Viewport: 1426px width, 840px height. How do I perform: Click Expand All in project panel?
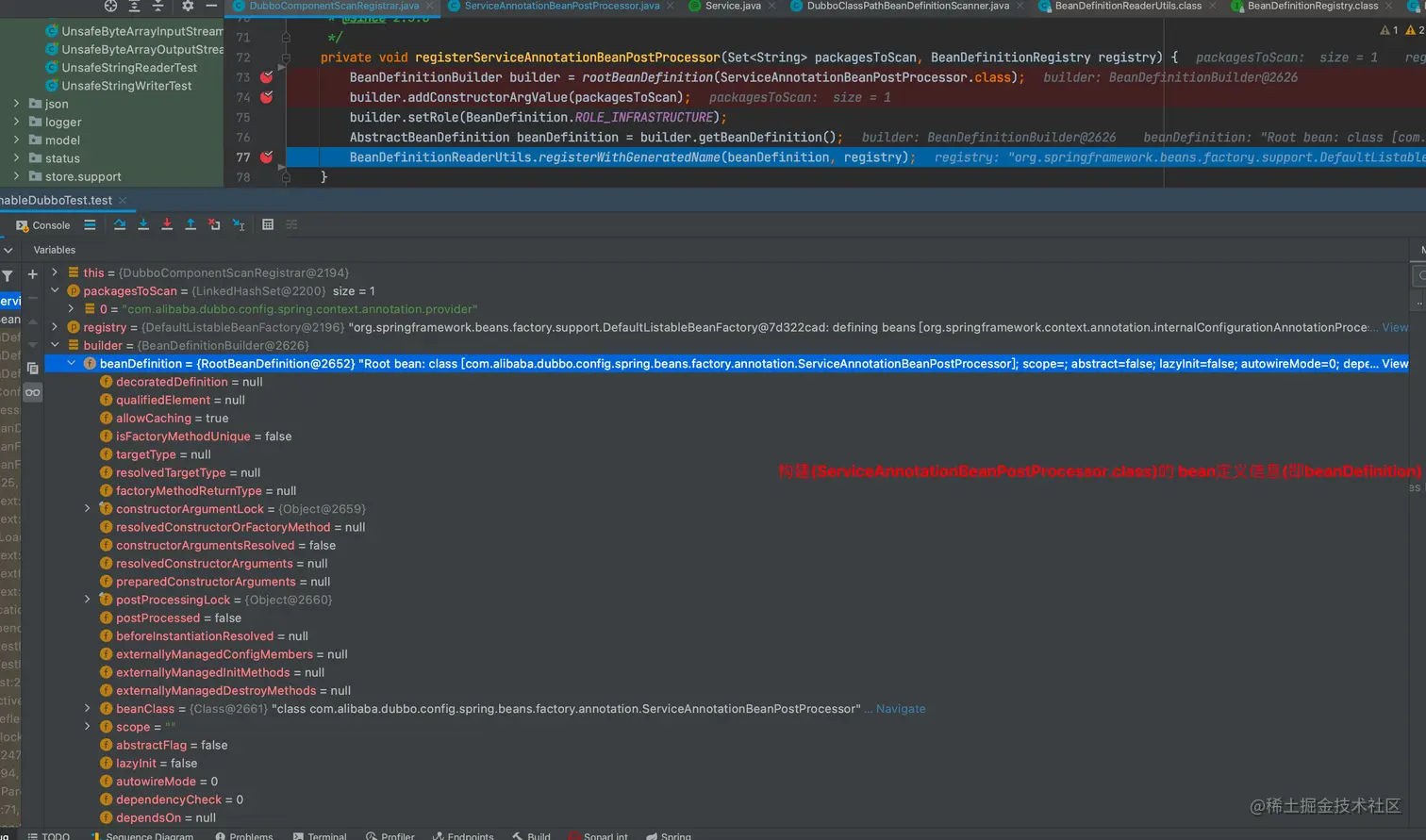(134, 6)
